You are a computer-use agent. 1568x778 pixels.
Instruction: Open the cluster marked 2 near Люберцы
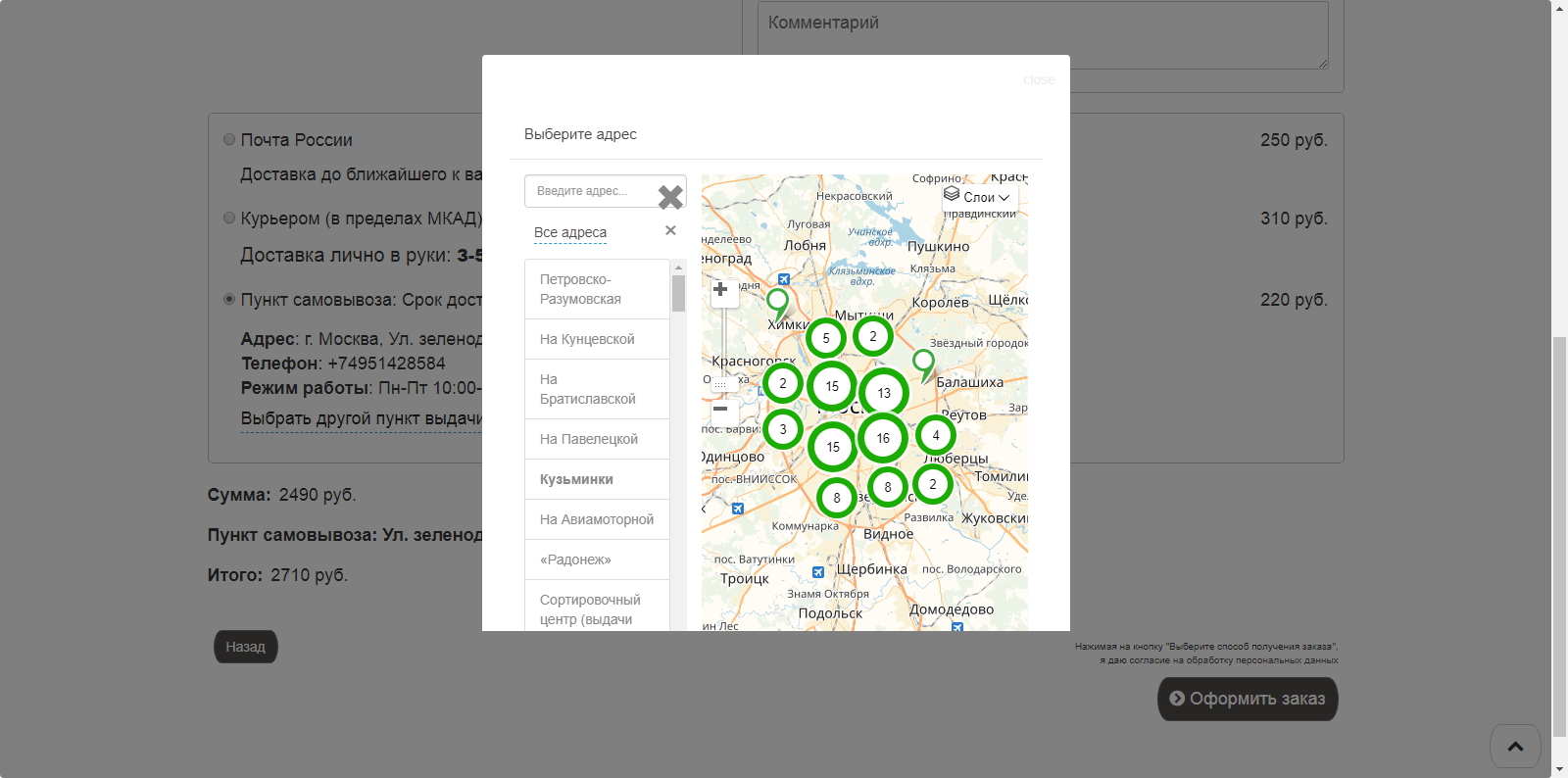933,484
